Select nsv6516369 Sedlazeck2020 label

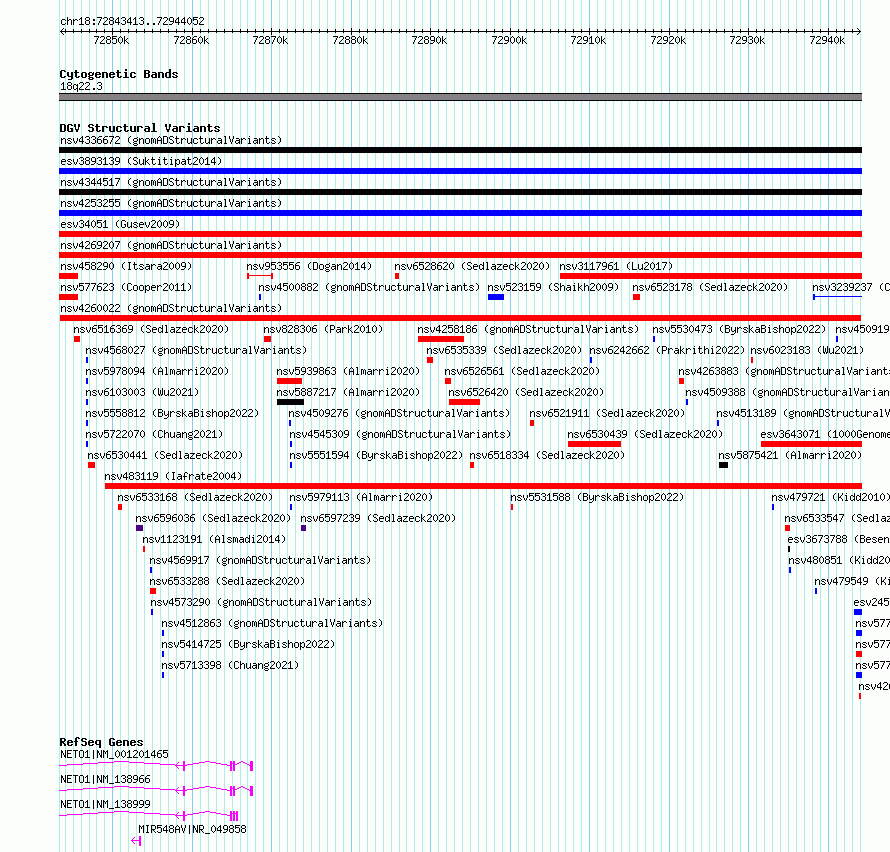pyautogui.click(x=151, y=329)
